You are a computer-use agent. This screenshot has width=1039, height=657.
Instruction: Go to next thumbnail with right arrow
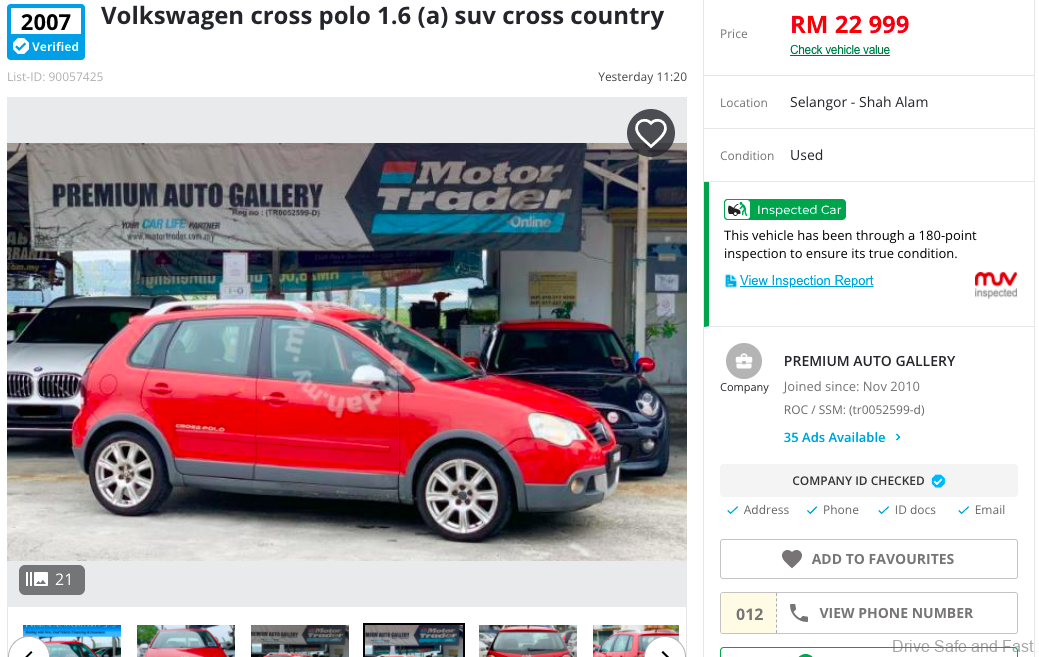665,650
